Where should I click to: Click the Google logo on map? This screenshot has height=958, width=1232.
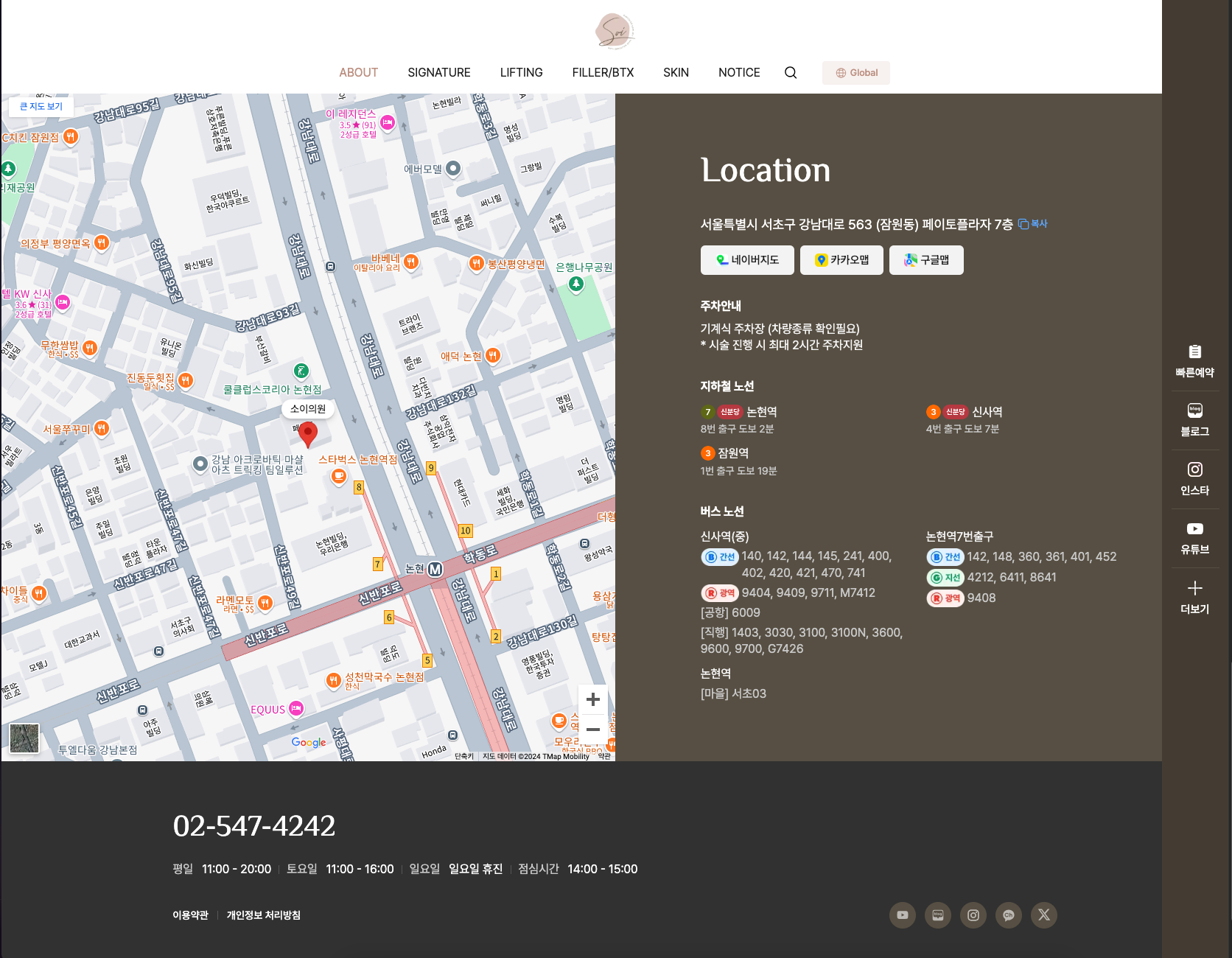tap(309, 743)
